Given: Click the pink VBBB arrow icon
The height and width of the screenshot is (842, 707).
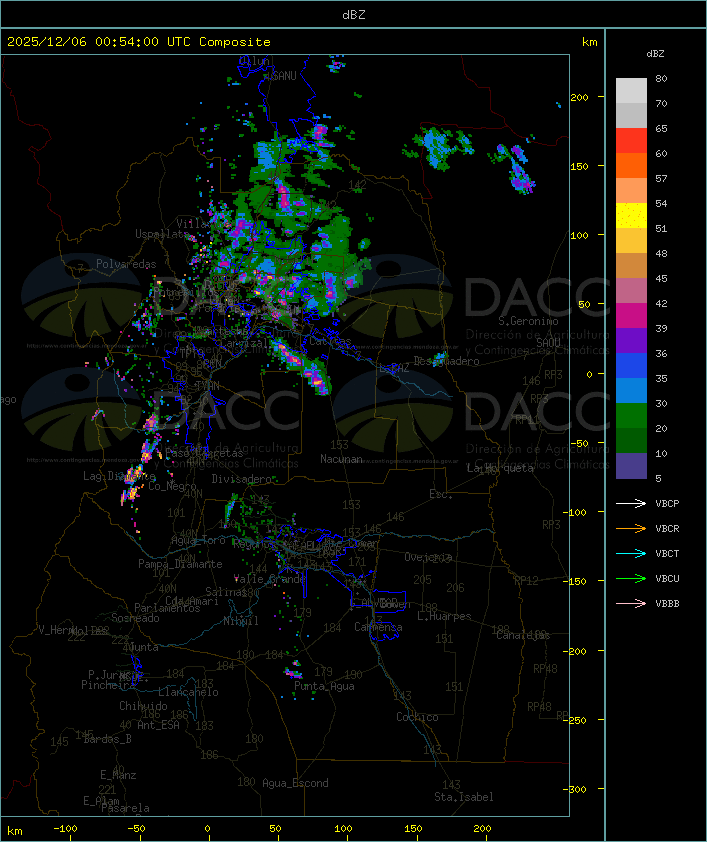Looking at the screenshot, I should pyautogui.click(x=631, y=603).
